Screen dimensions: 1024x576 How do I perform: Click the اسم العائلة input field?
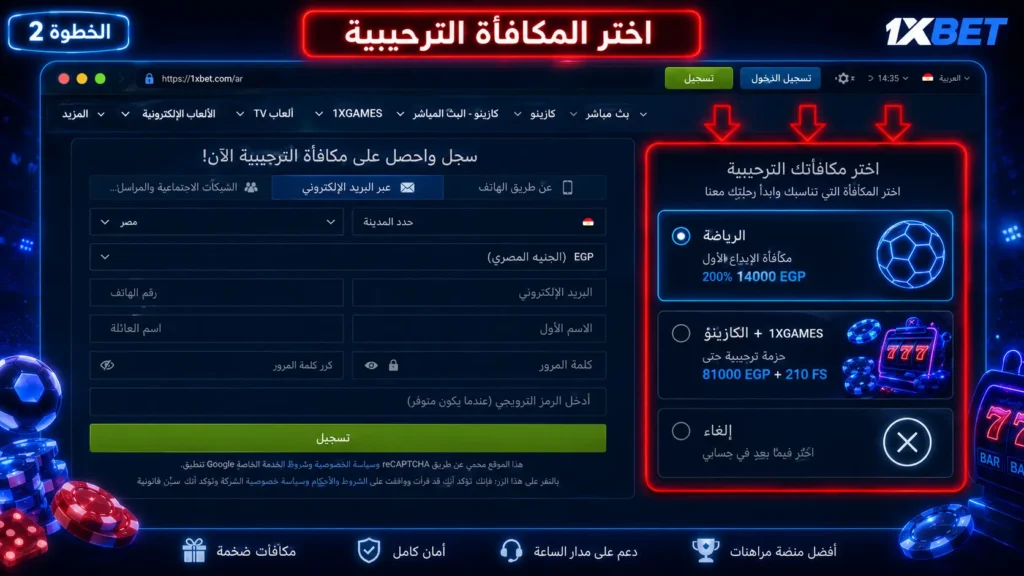[x=217, y=328]
